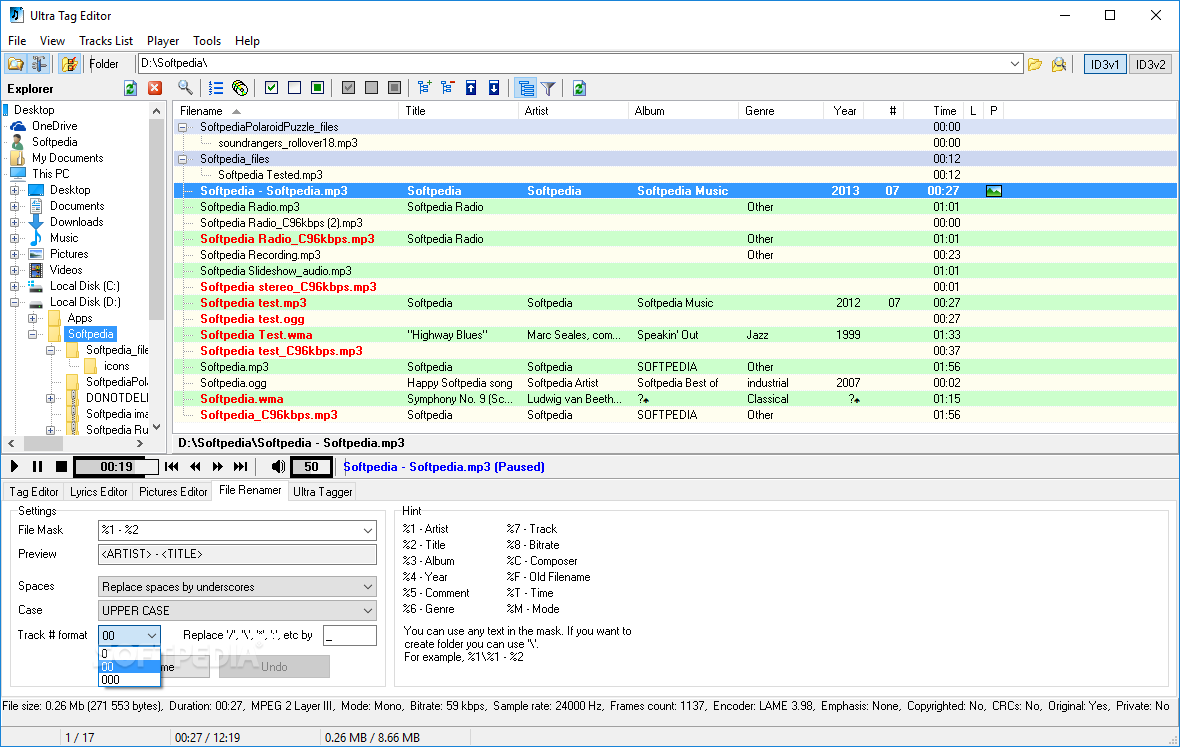The width and height of the screenshot is (1180, 747).
Task: Click the checked folder icon before Folder label
Action: pos(70,64)
